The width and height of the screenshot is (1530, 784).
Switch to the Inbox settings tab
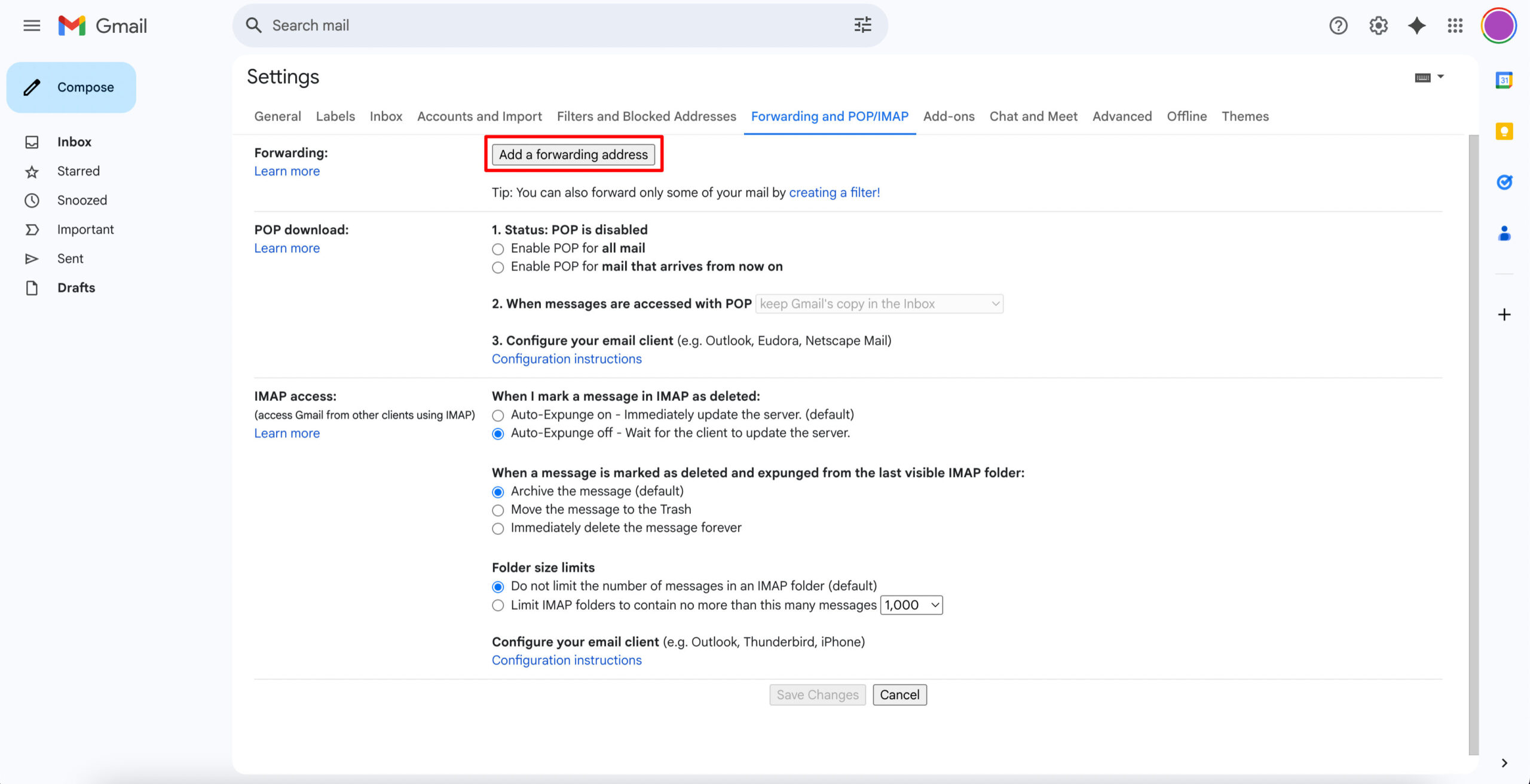click(386, 116)
